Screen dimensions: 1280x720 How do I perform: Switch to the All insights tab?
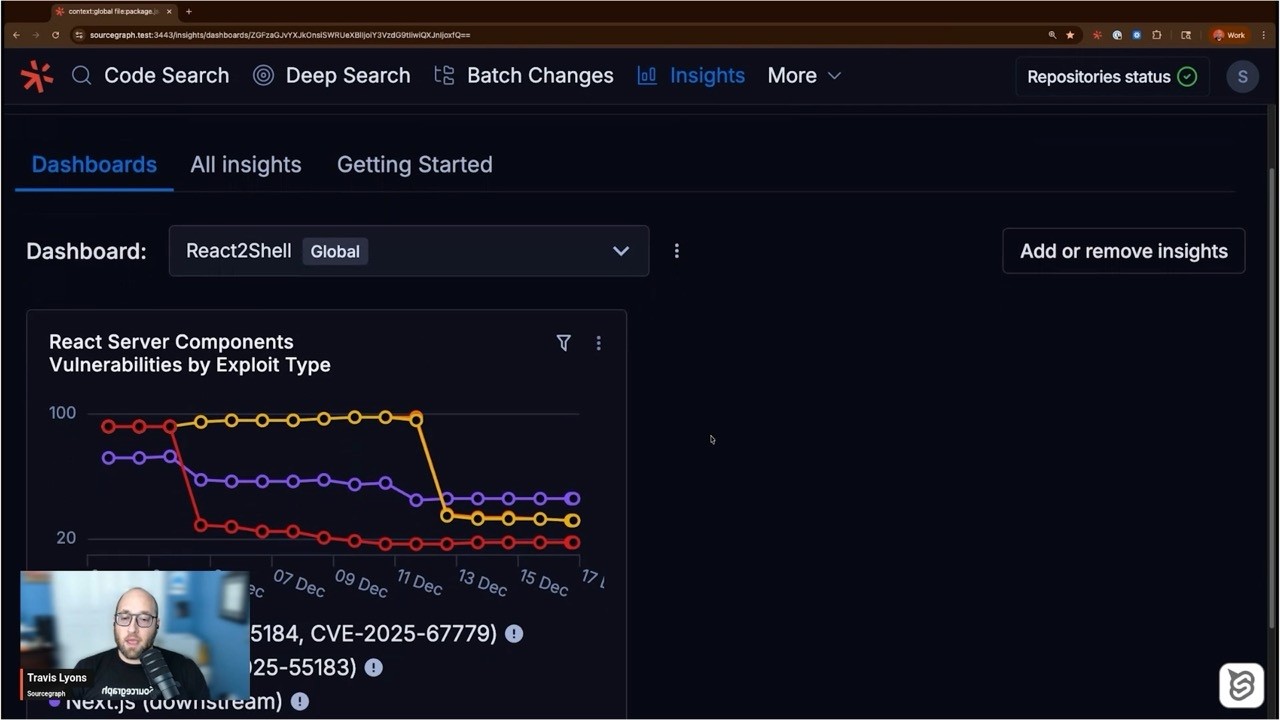click(x=246, y=165)
